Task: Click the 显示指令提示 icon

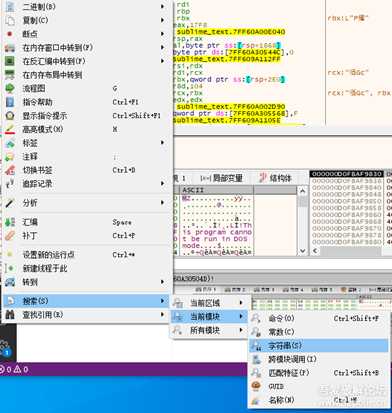Action: 10,116
